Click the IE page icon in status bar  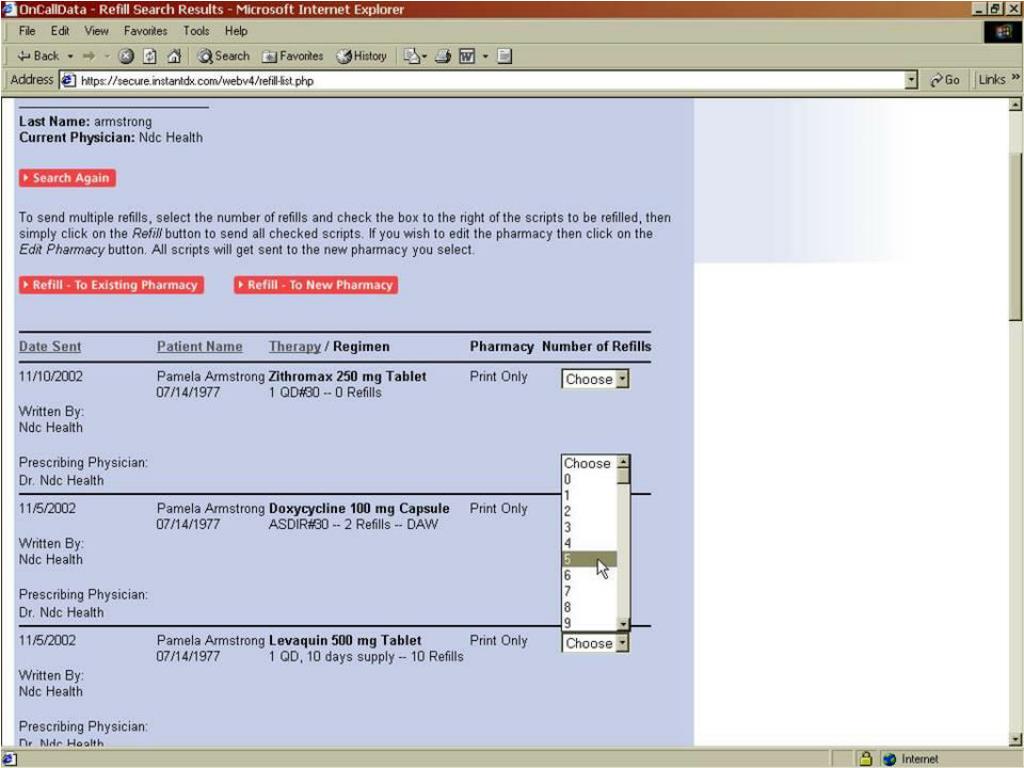tap(8, 759)
